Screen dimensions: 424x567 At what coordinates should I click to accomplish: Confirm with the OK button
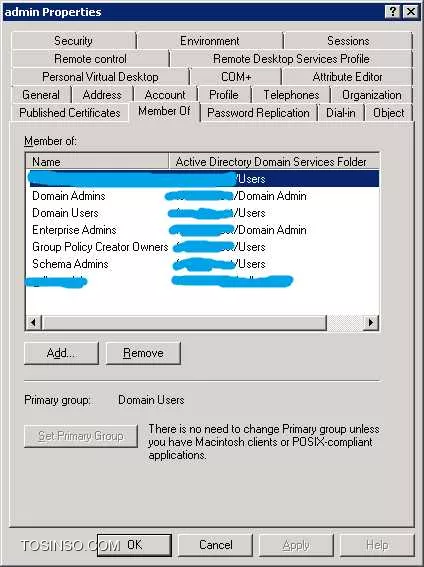[x=134, y=545]
